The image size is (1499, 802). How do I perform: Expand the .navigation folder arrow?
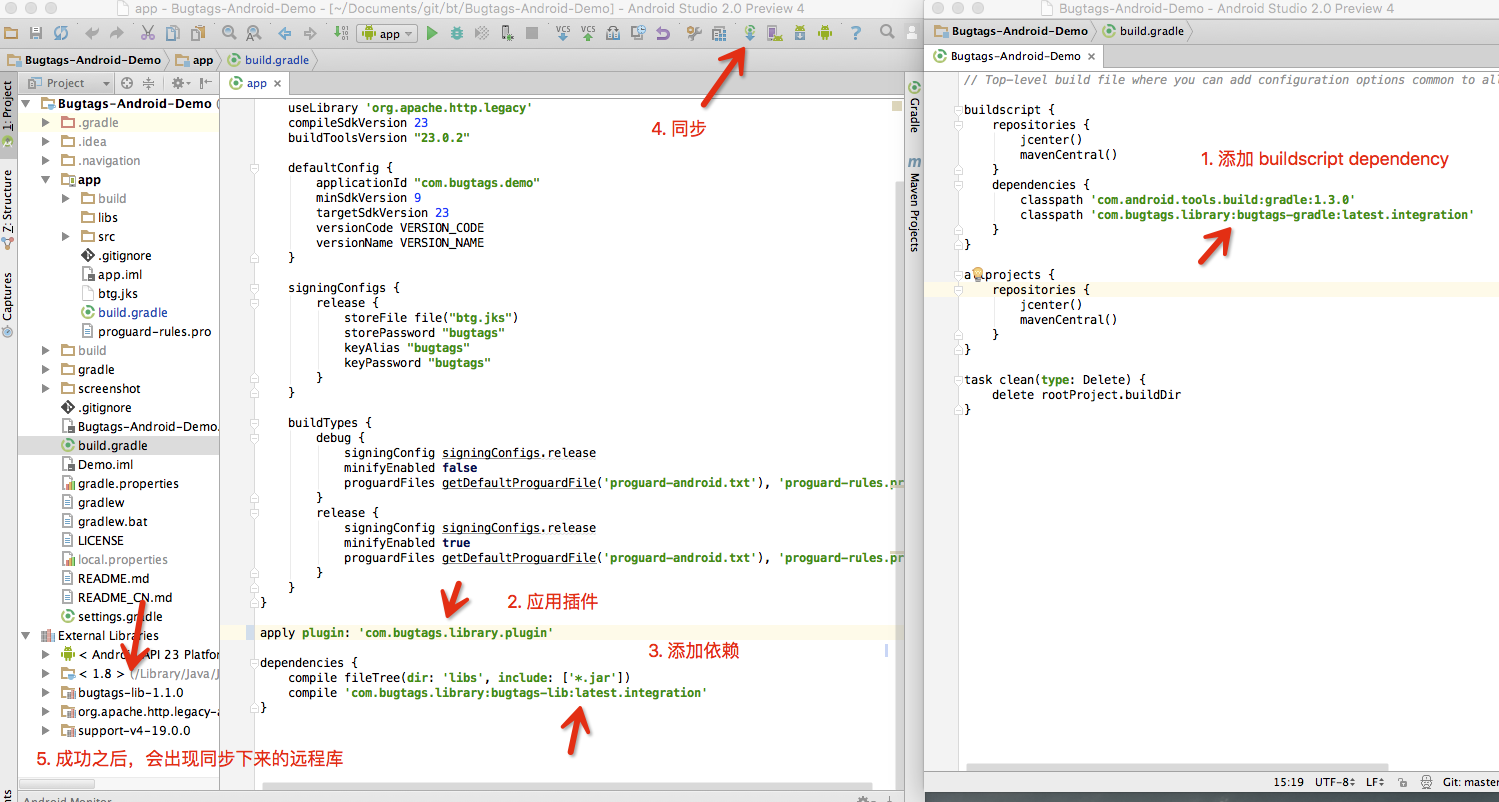pos(46,161)
